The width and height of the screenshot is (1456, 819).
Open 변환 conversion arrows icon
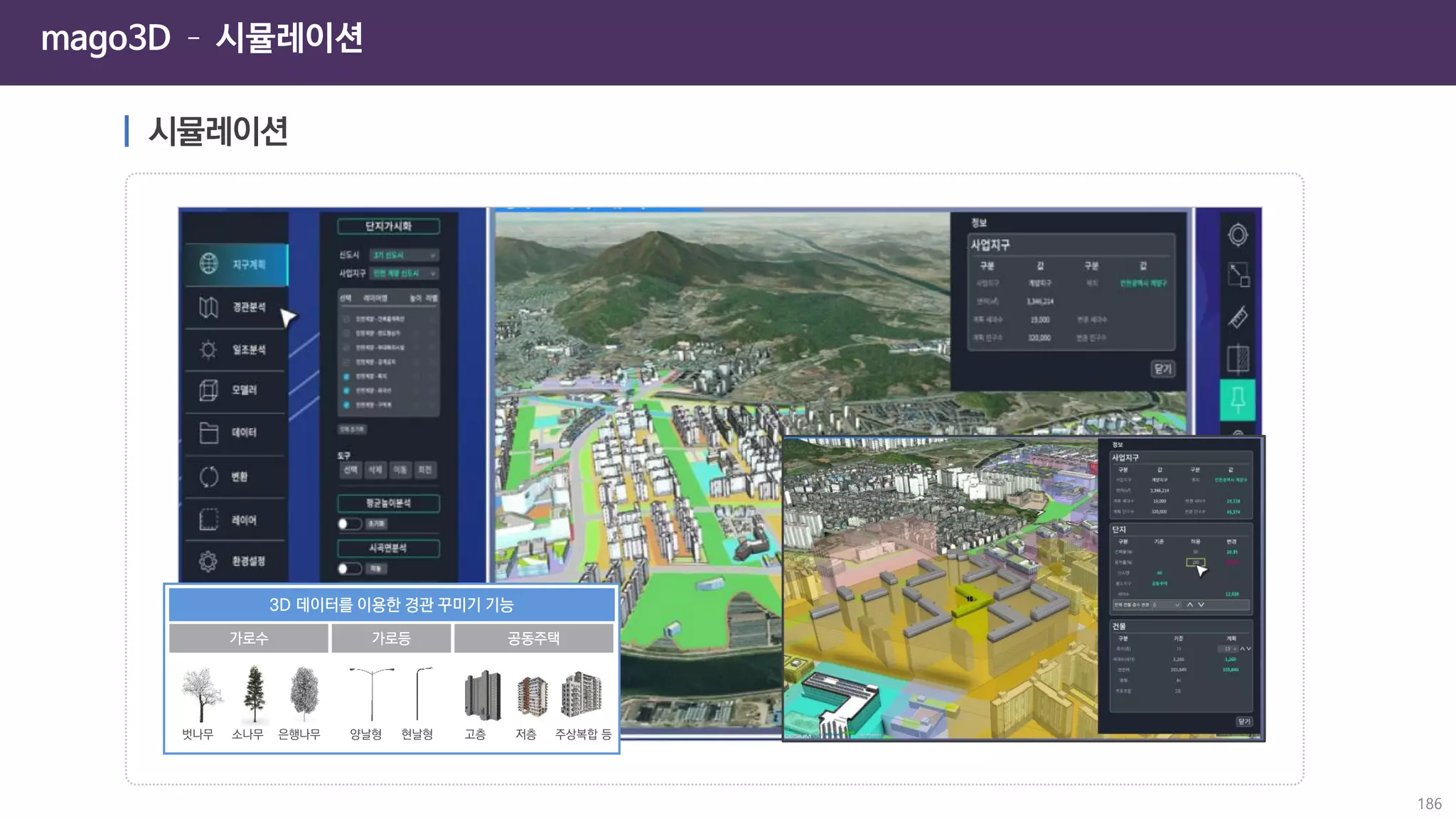click(208, 476)
